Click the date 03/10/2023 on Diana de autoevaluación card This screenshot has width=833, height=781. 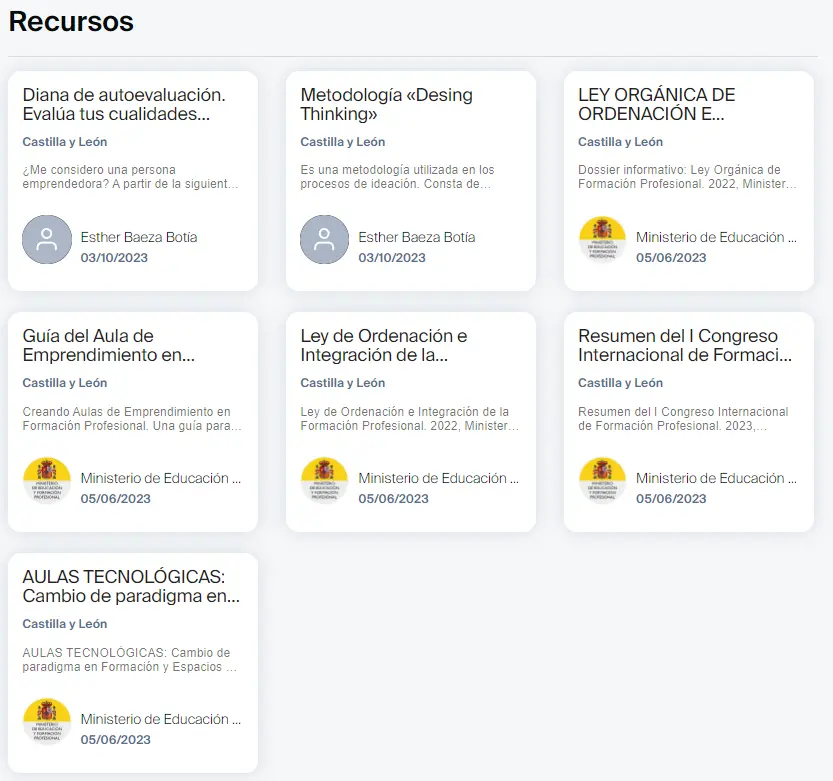click(114, 258)
